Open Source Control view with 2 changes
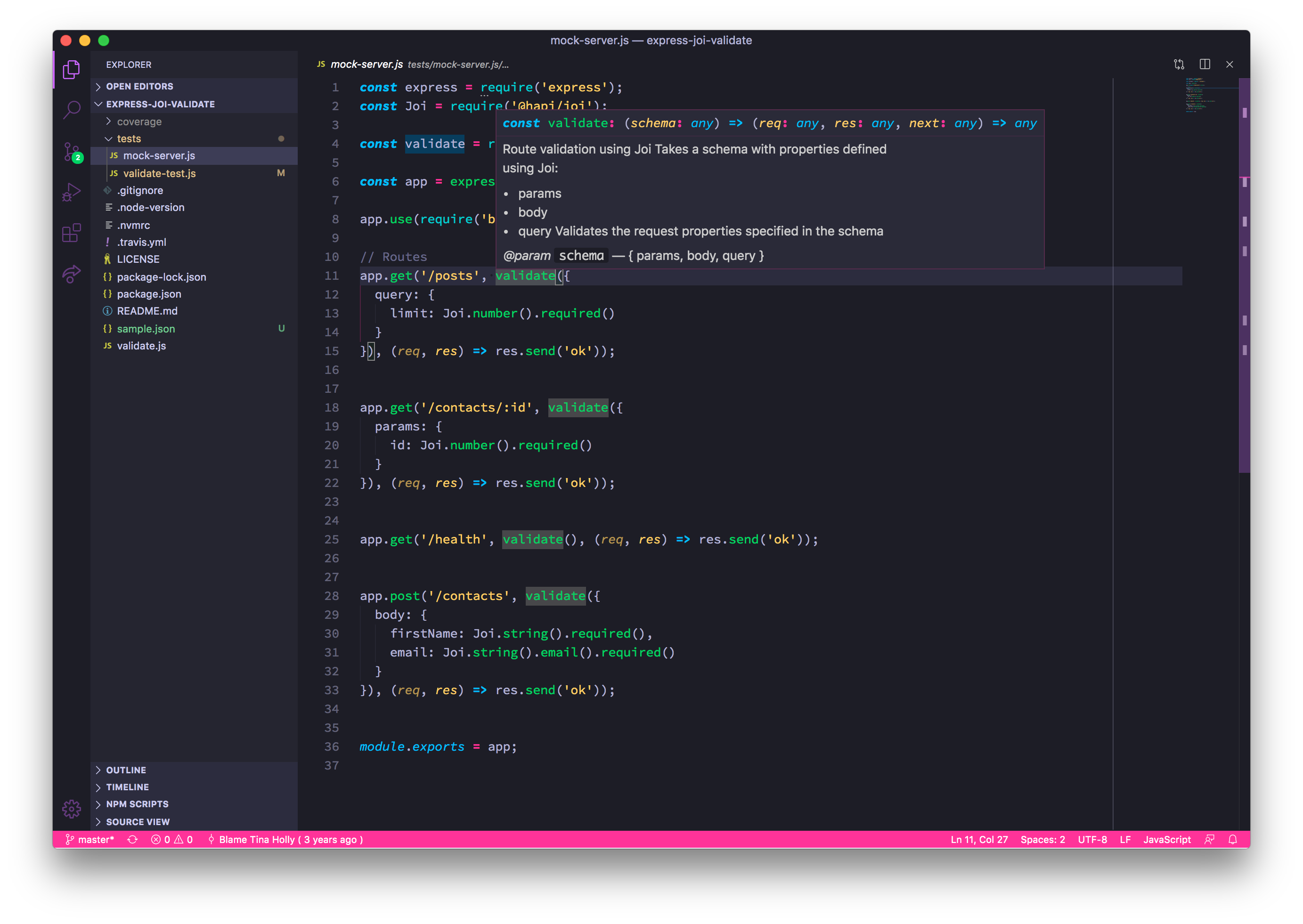The height and width of the screenshot is (924, 1303). (71, 151)
